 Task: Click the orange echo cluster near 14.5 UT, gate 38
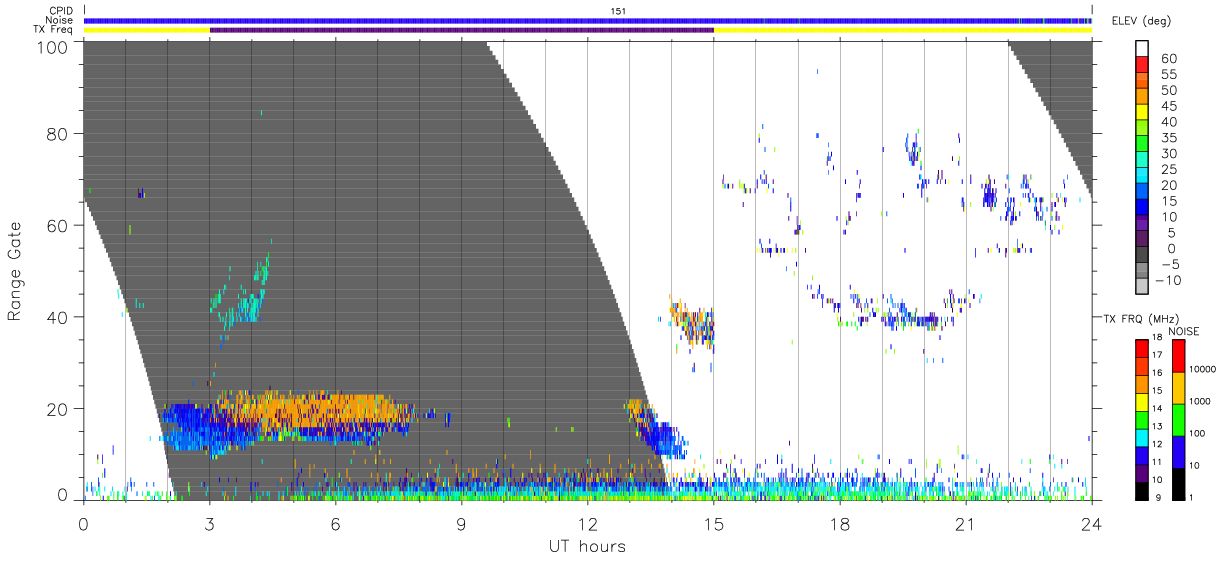click(x=692, y=323)
